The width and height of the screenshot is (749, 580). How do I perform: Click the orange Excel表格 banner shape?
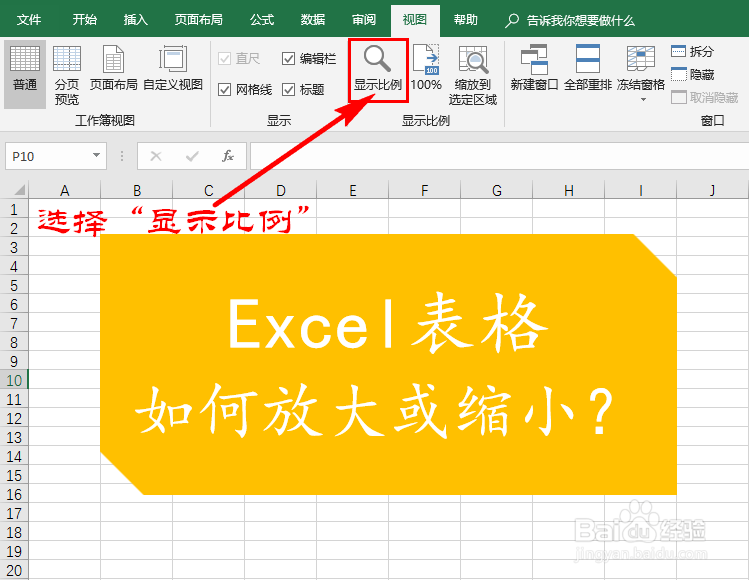pos(388,365)
